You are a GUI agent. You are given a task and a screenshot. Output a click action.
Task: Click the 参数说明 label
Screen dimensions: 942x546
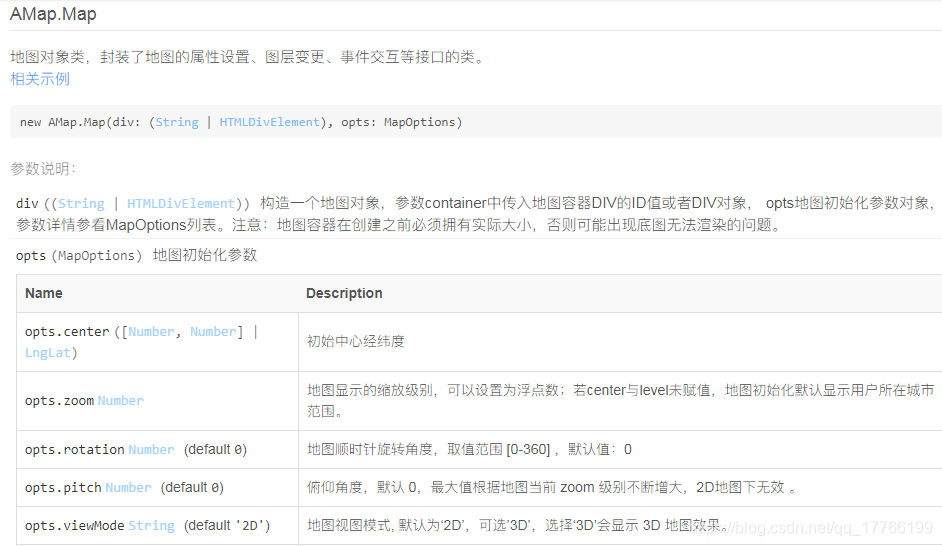click(x=43, y=169)
